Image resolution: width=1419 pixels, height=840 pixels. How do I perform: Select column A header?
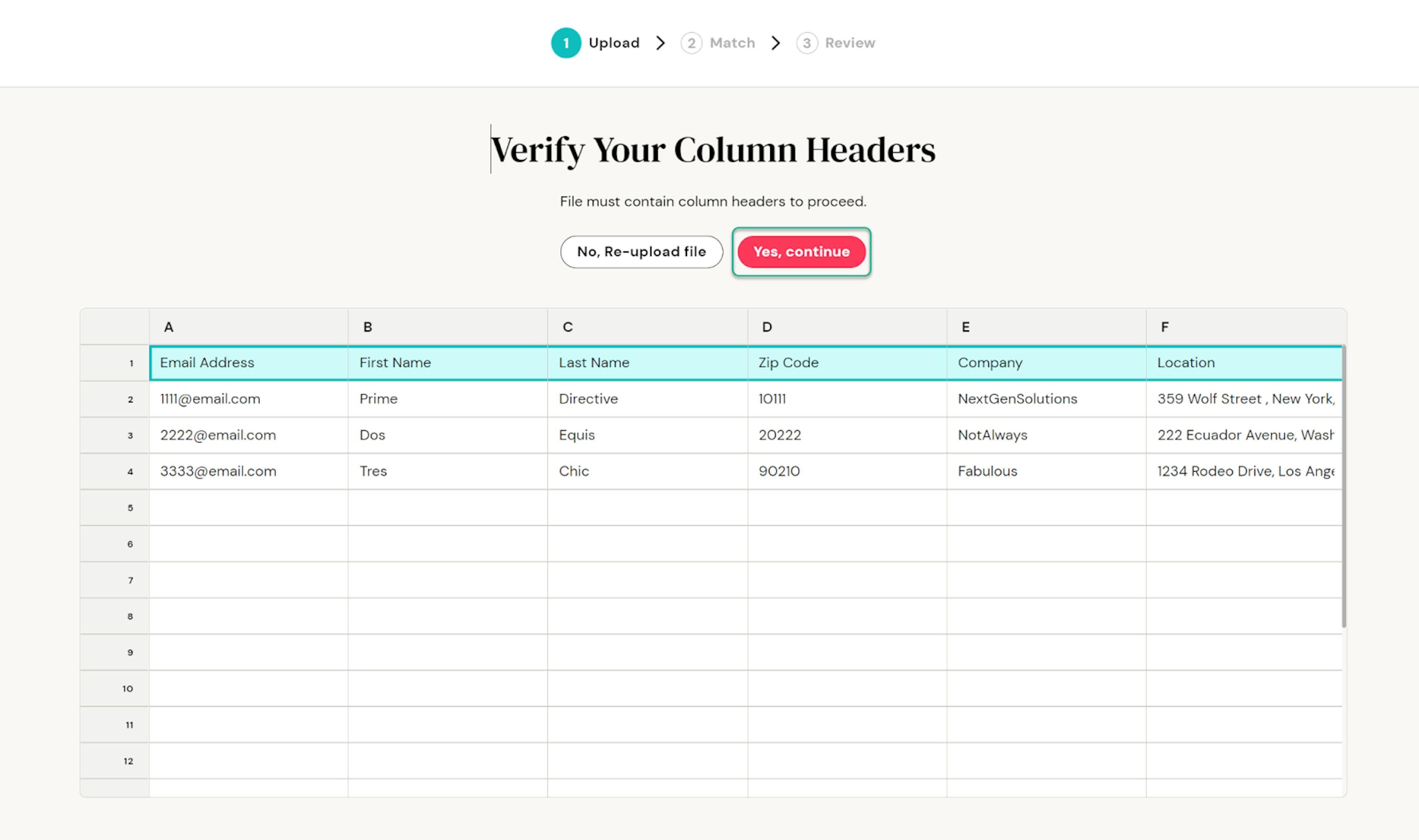(x=248, y=327)
